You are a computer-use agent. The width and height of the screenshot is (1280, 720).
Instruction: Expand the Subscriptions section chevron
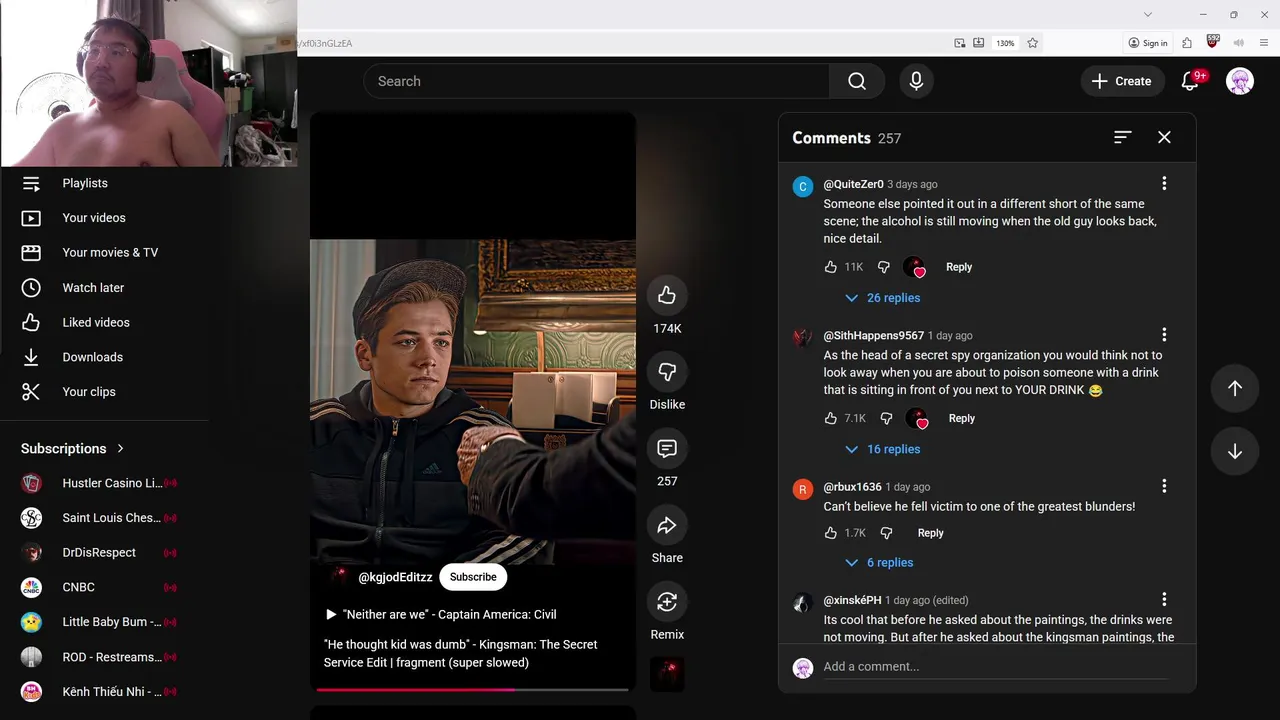click(120, 448)
